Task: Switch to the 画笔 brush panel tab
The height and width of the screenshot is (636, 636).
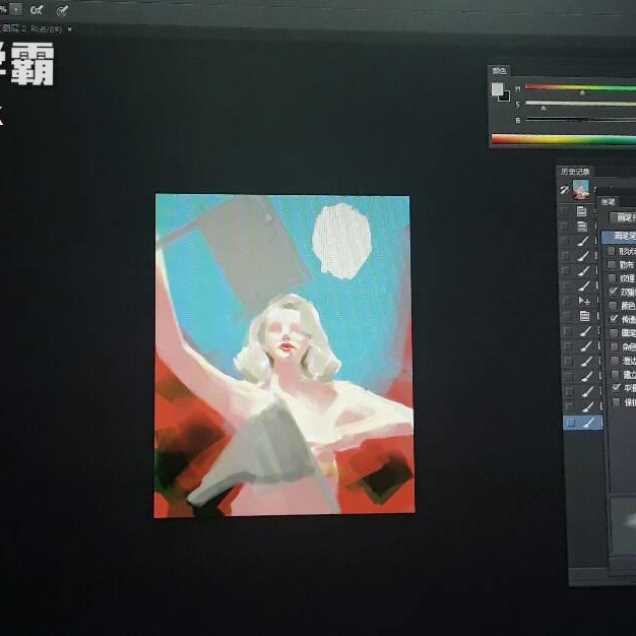Action: click(x=608, y=202)
